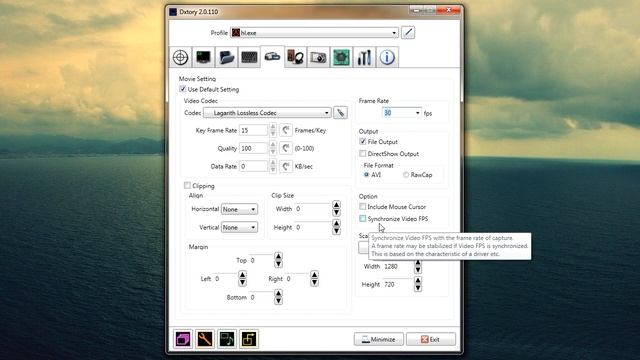640x360 pixels.
Task: Reset Data Rate to default
Action: (286, 166)
